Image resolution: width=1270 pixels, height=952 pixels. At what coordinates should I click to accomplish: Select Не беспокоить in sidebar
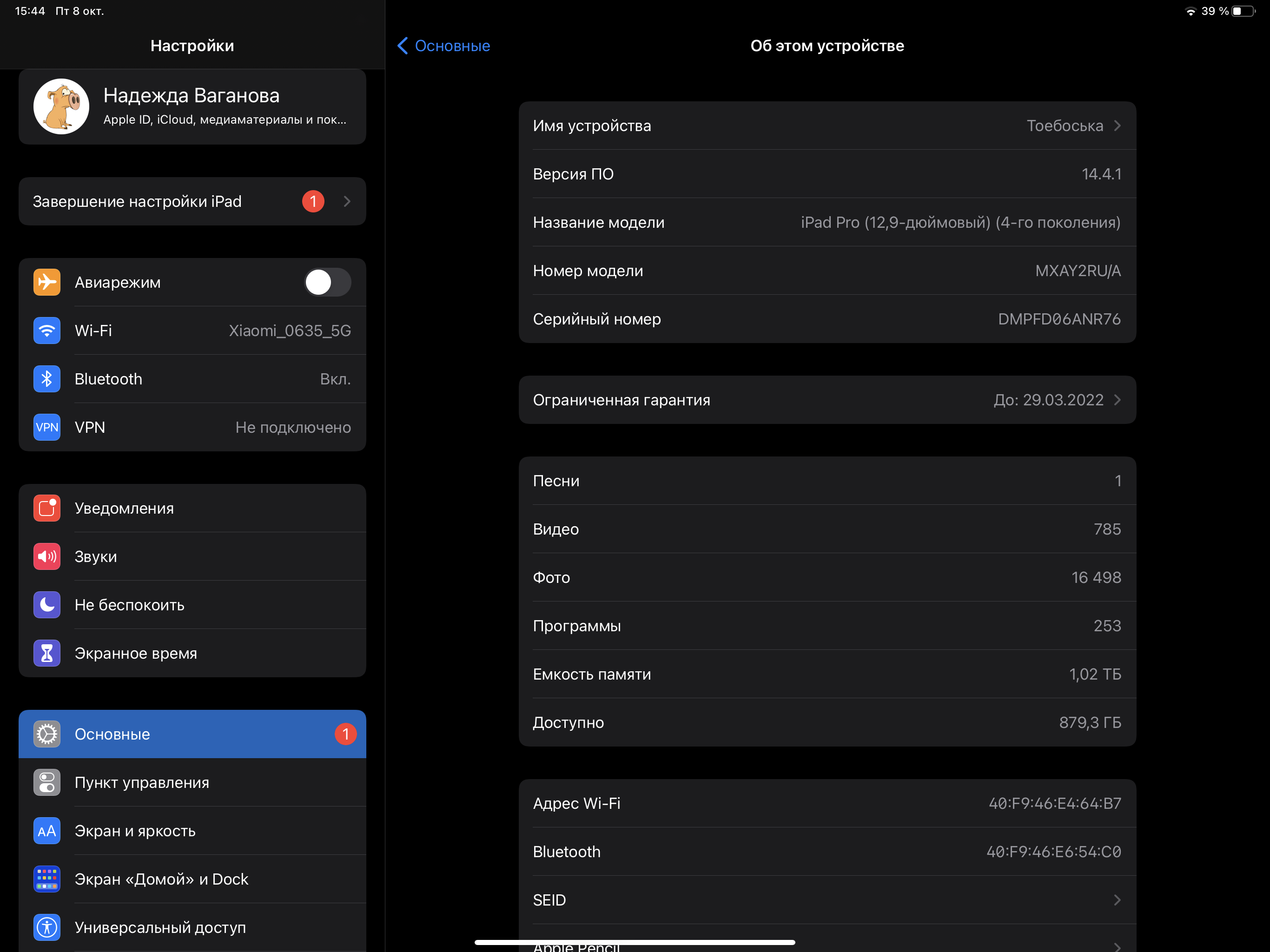pos(192,605)
